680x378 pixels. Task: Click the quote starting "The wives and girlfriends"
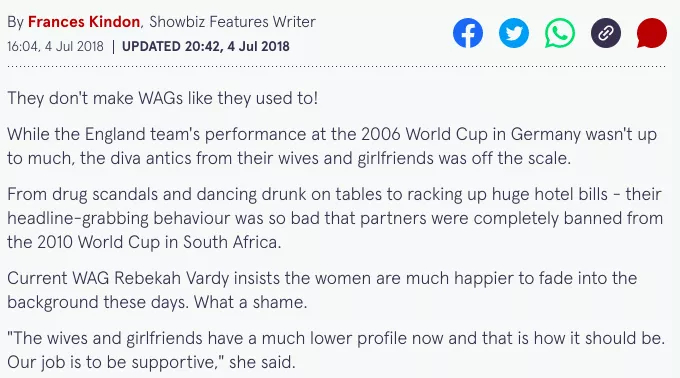point(336,350)
